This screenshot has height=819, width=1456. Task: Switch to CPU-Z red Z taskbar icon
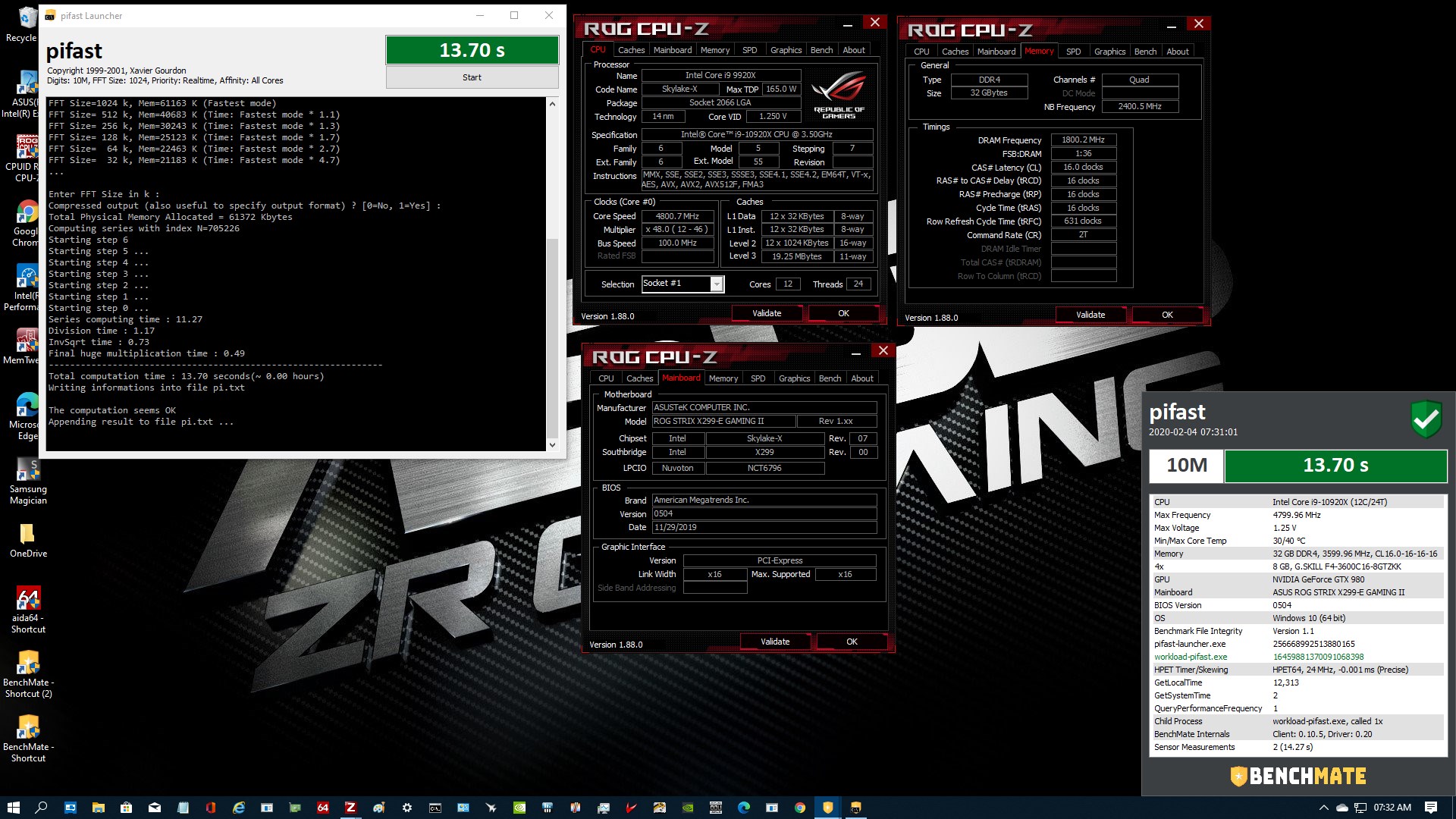(350, 808)
